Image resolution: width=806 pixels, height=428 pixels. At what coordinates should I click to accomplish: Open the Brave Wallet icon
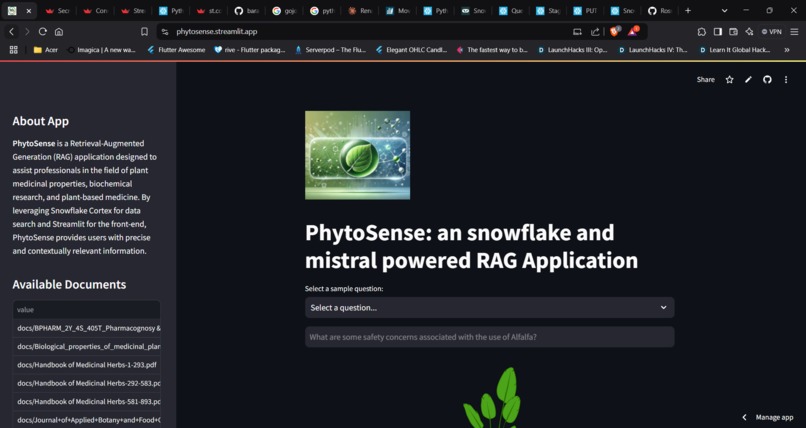(734, 32)
